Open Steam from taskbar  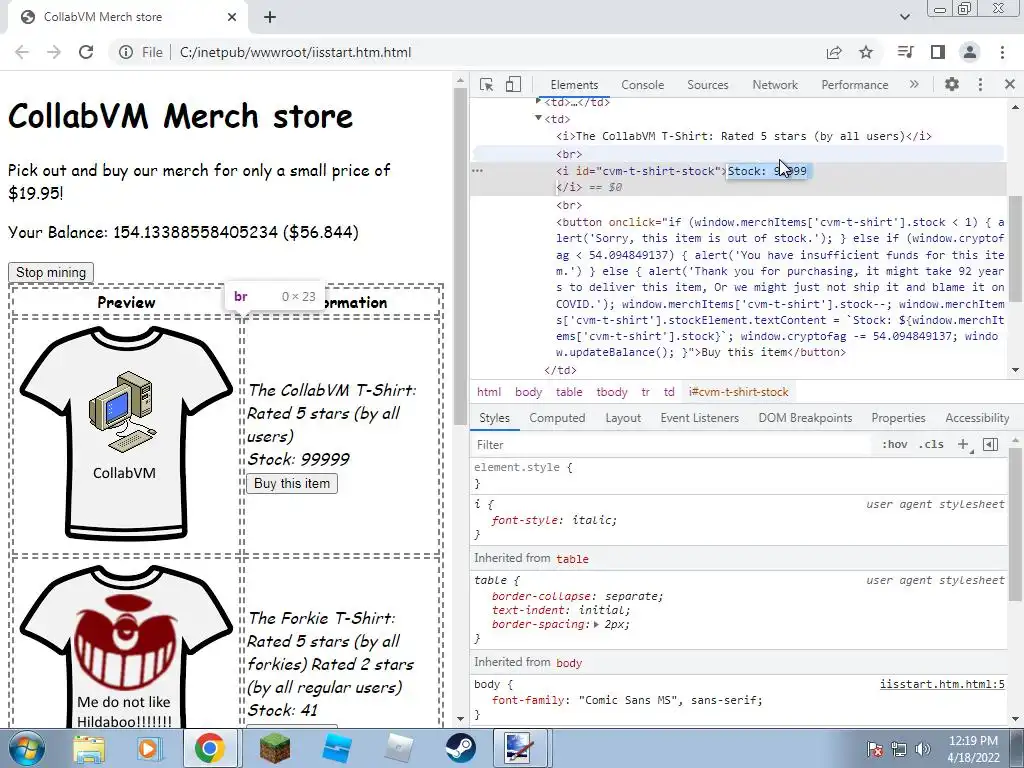click(x=460, y=748)
